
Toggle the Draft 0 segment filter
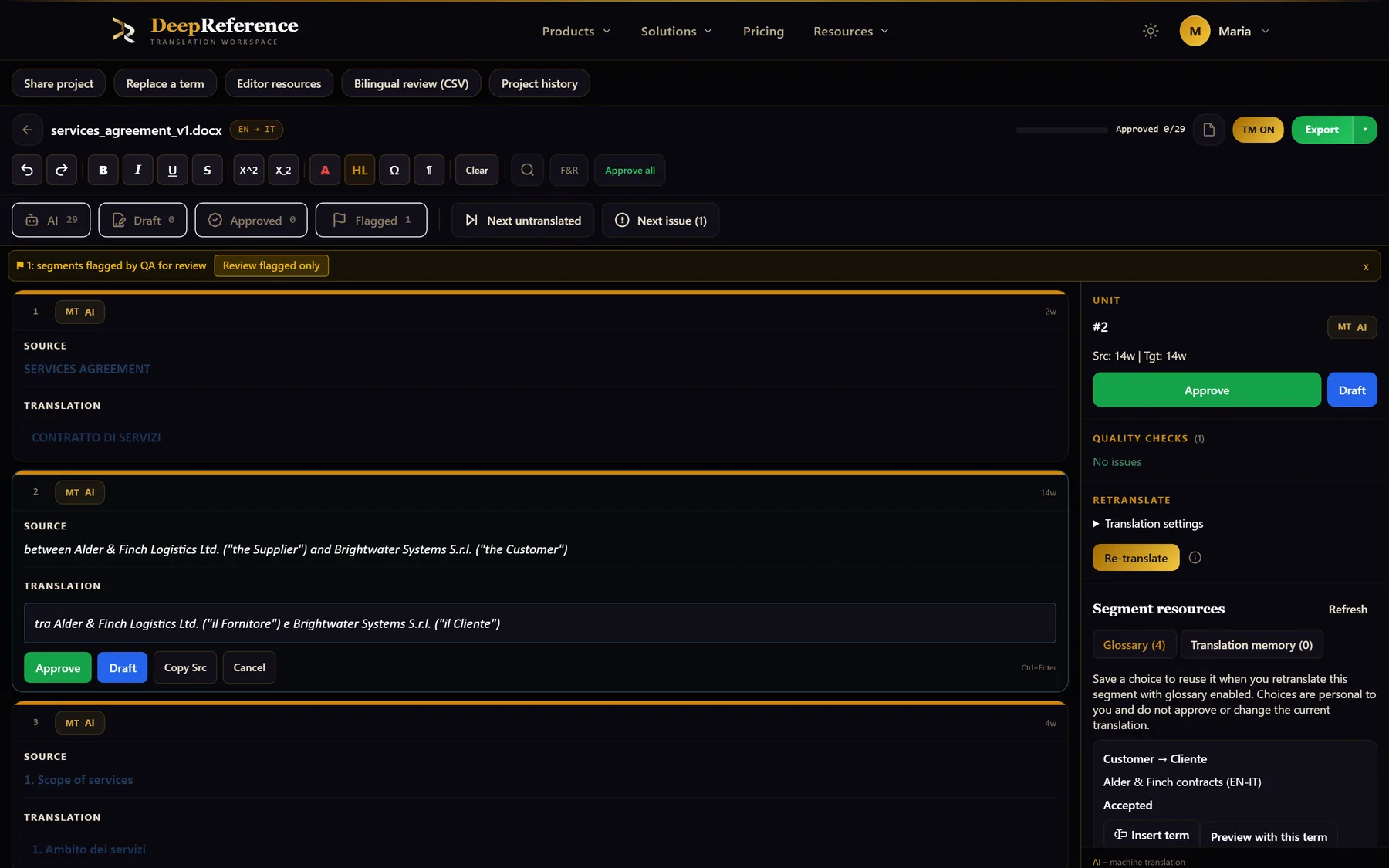point(143,220)
